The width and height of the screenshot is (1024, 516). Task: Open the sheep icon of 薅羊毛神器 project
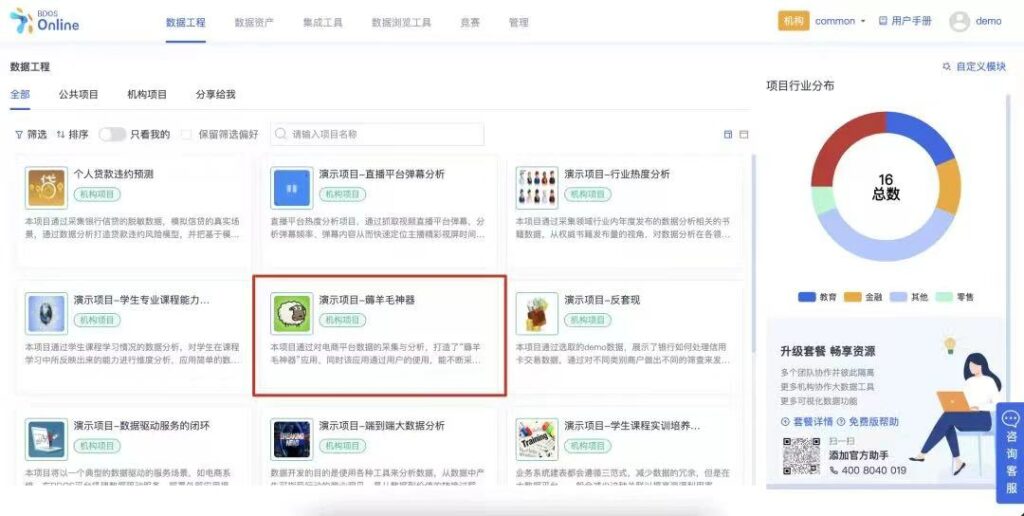point(291,314)
